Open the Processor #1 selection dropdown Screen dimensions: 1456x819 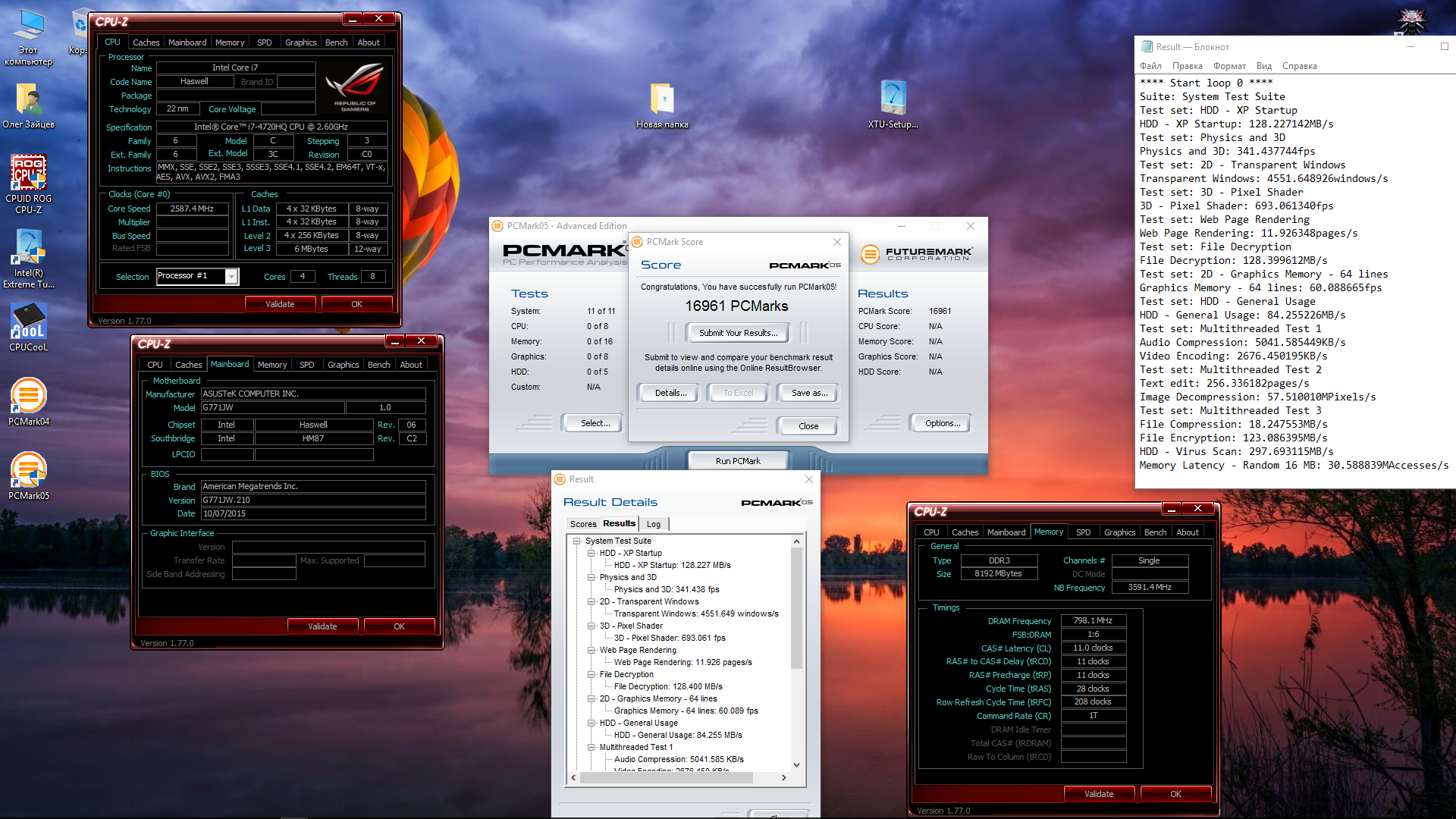tap(231, 277)
